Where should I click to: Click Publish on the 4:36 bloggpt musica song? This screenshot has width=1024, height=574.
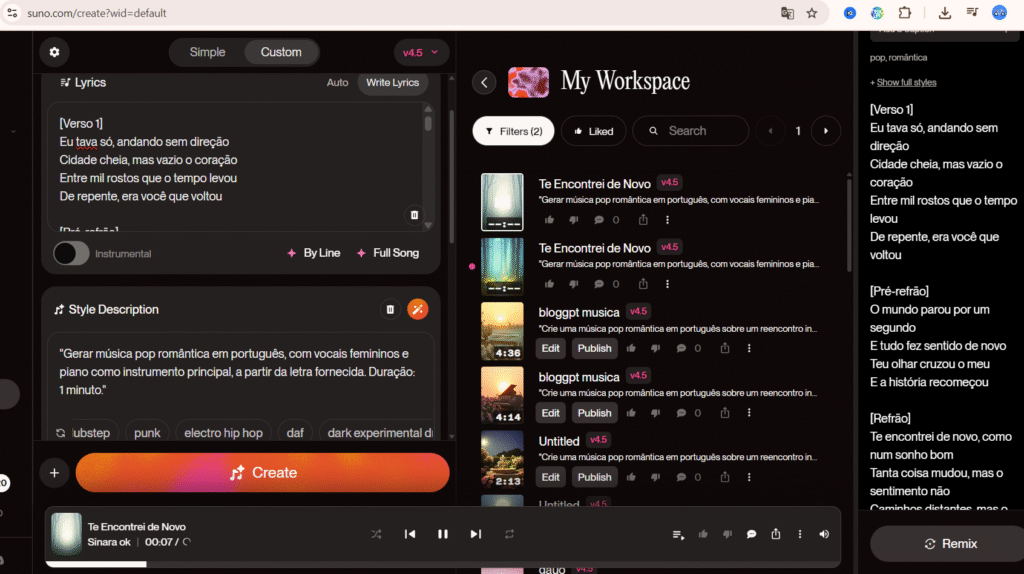pos(594,348)
